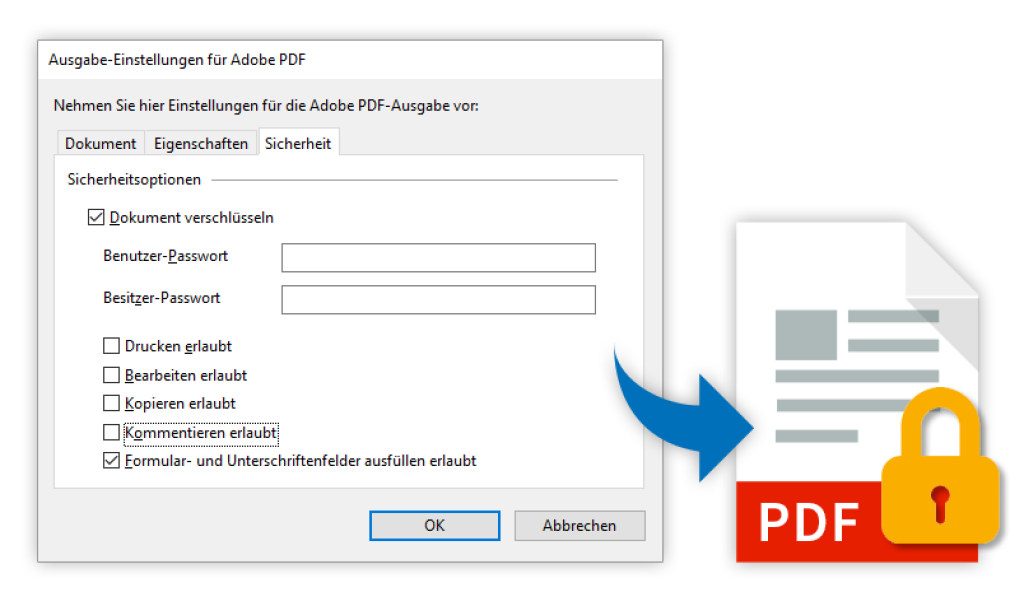Click the red PDF label on document
This screenshot has width=1024, height=592.
tap(808, 522)
